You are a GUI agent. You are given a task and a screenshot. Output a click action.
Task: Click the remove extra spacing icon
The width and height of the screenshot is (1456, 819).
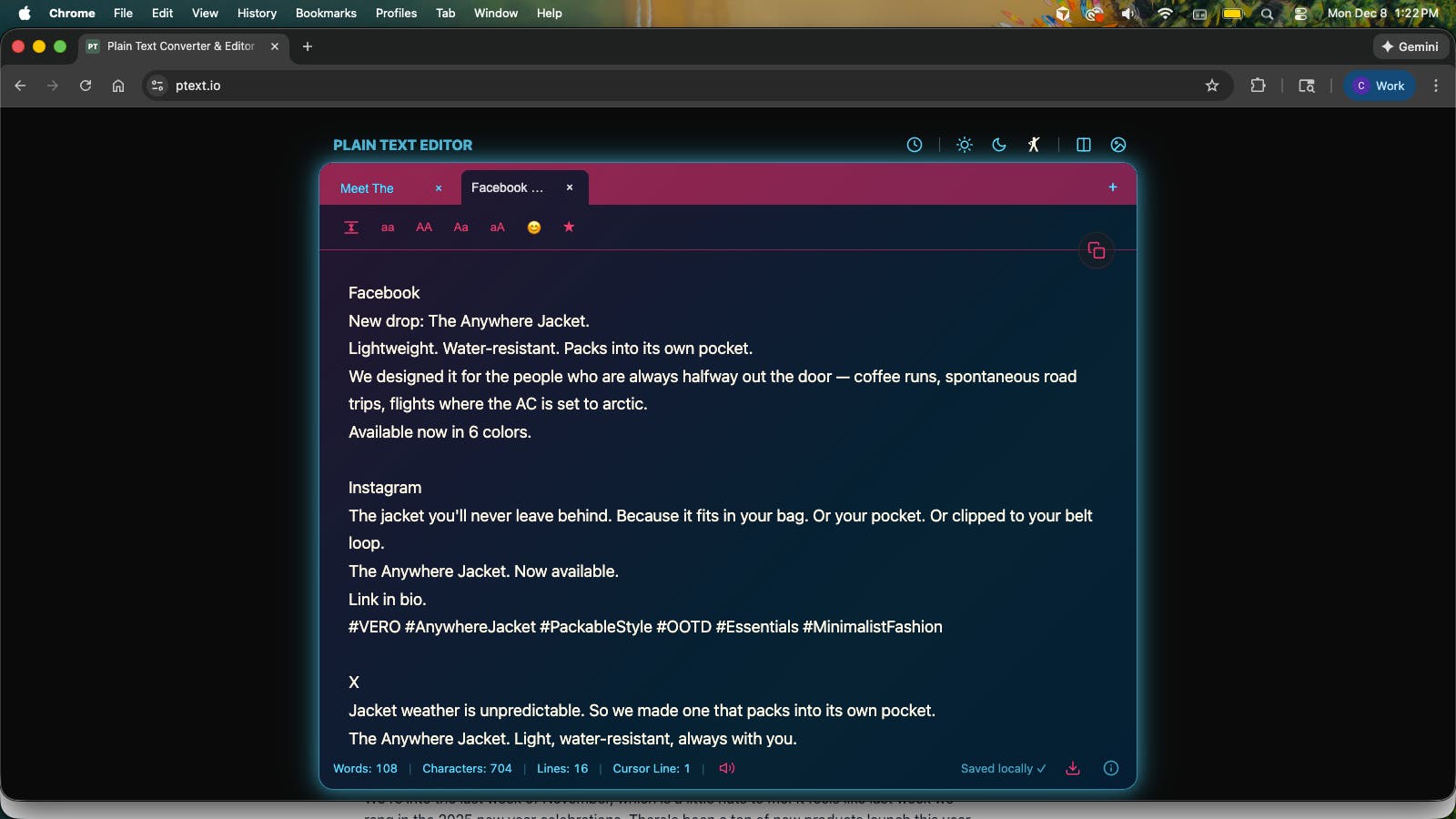(x=351, y=227)
